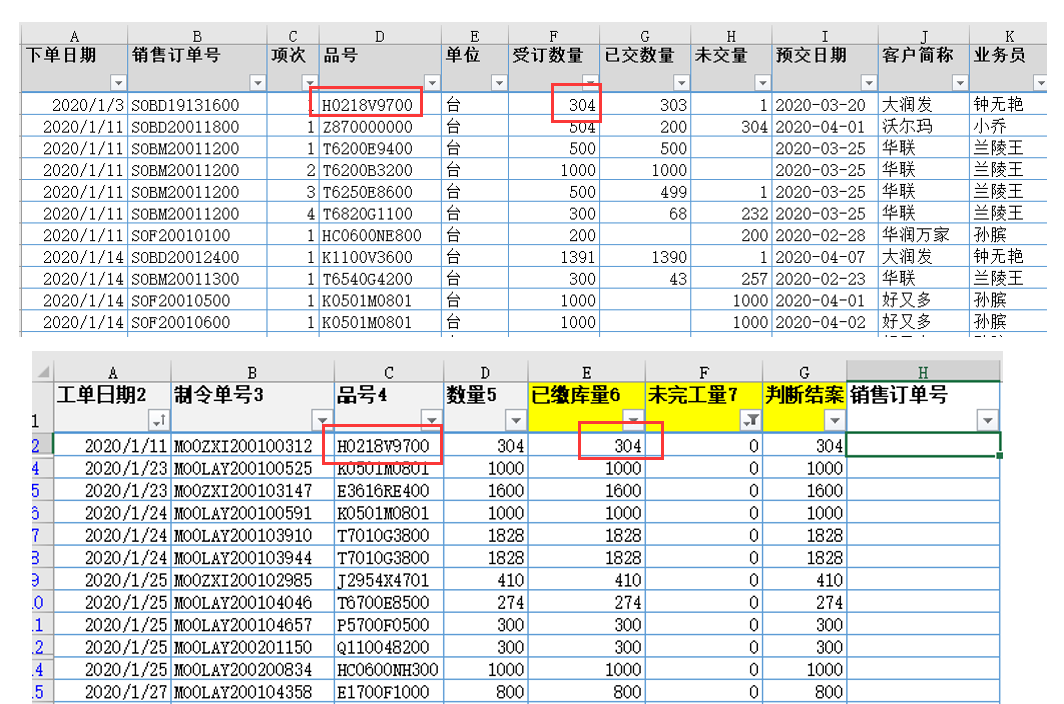Select cell E3616RE400

[x=389, y=490]
